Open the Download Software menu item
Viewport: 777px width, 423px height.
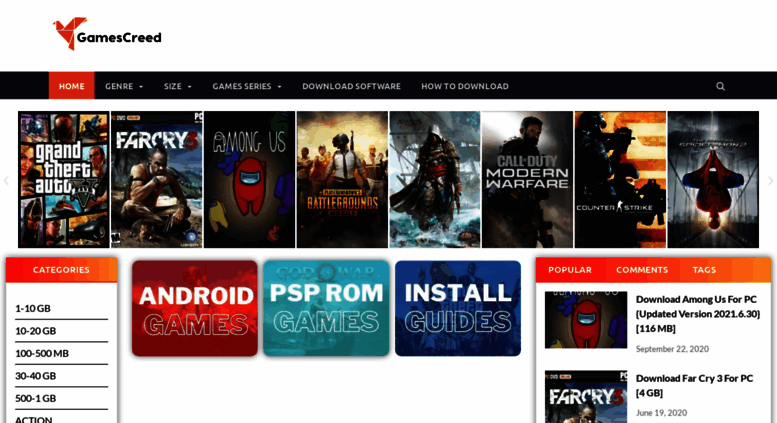point(351,86)
